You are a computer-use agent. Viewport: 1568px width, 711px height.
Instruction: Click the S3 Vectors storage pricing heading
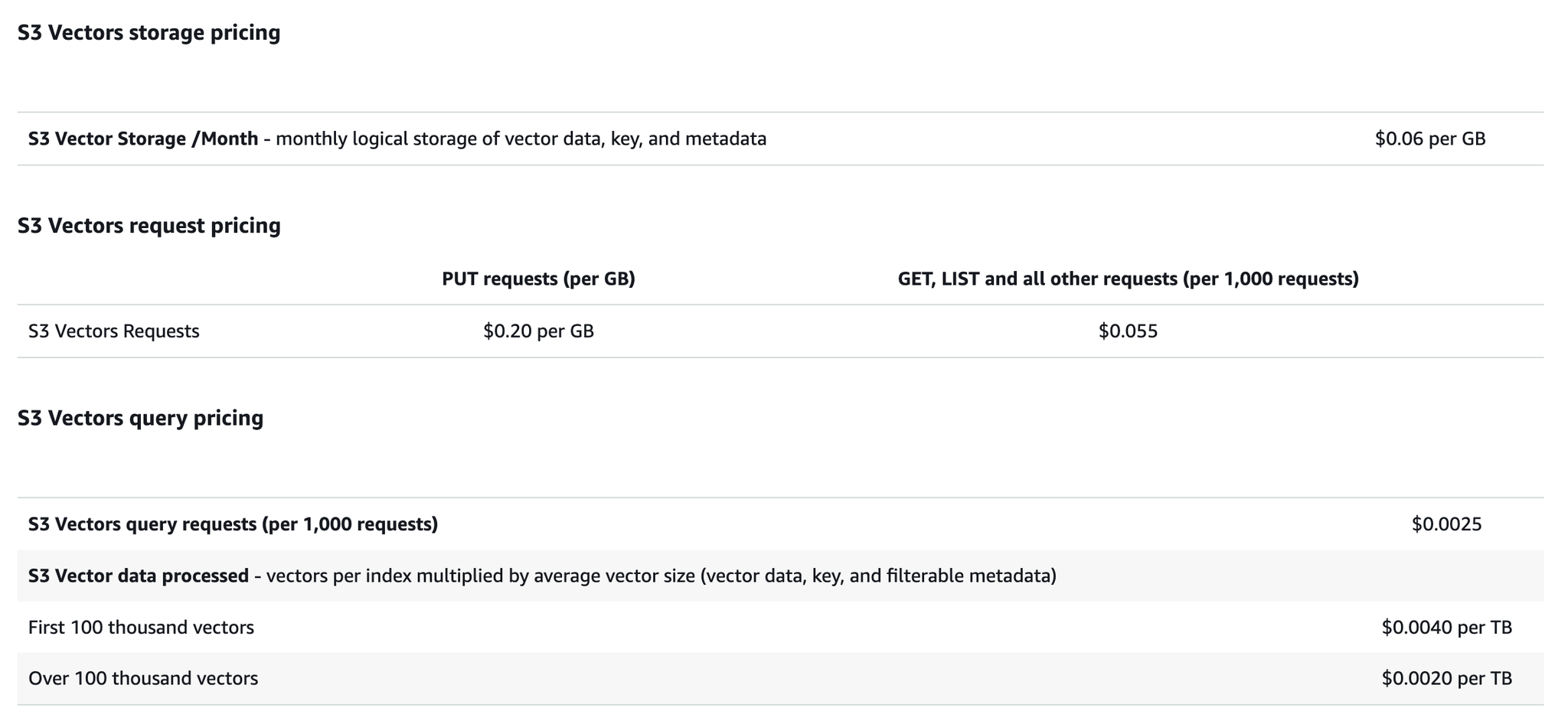pos(149,33)
